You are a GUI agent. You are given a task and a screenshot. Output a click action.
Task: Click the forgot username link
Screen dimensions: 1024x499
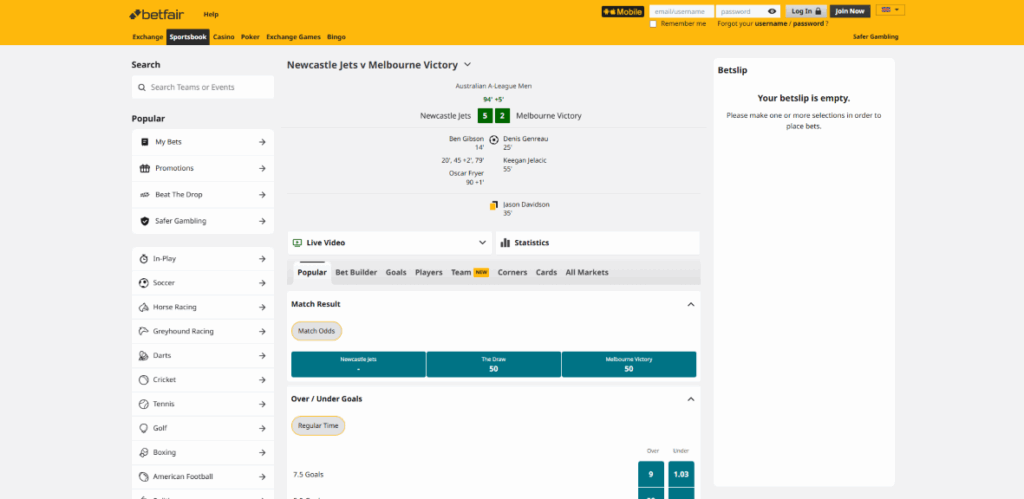(771, 24)
